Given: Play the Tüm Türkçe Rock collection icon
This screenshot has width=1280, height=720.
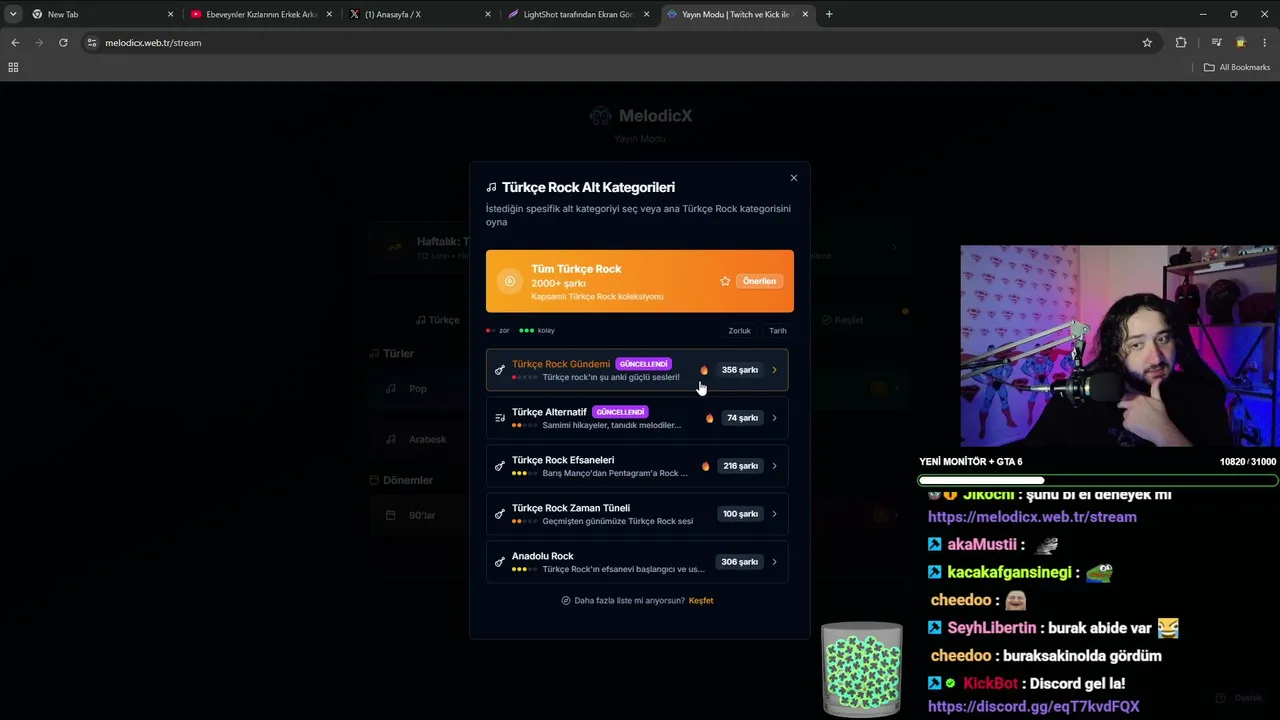Looking at the screenshot, I should click(510, 281).
